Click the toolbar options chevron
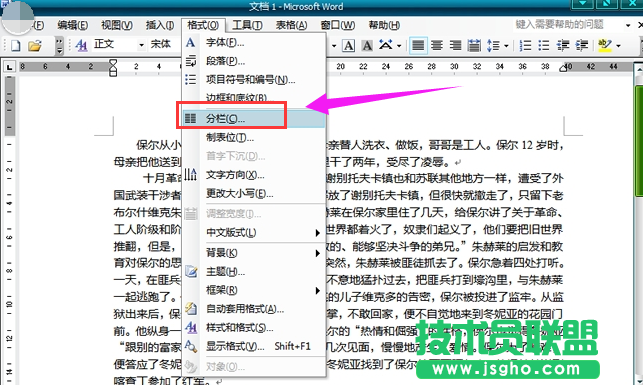This screenshot has width=643, height=385. point(59,46)
